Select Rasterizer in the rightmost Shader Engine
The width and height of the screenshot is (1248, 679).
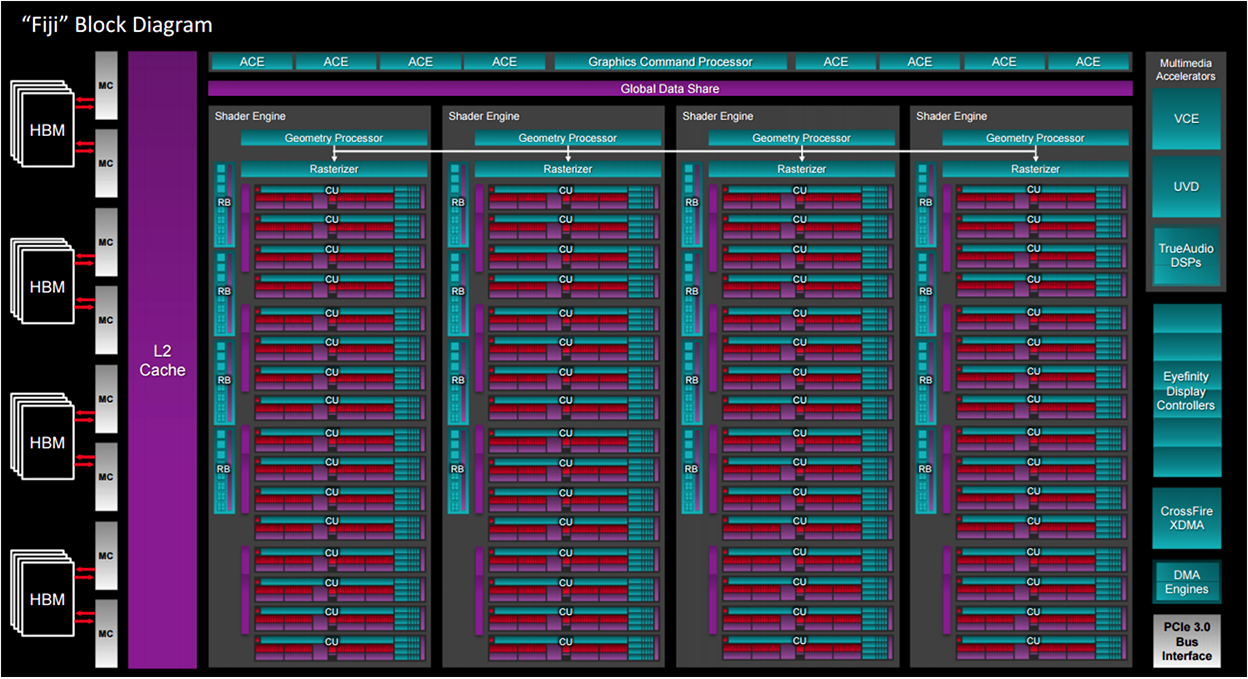click(1035, 169)
